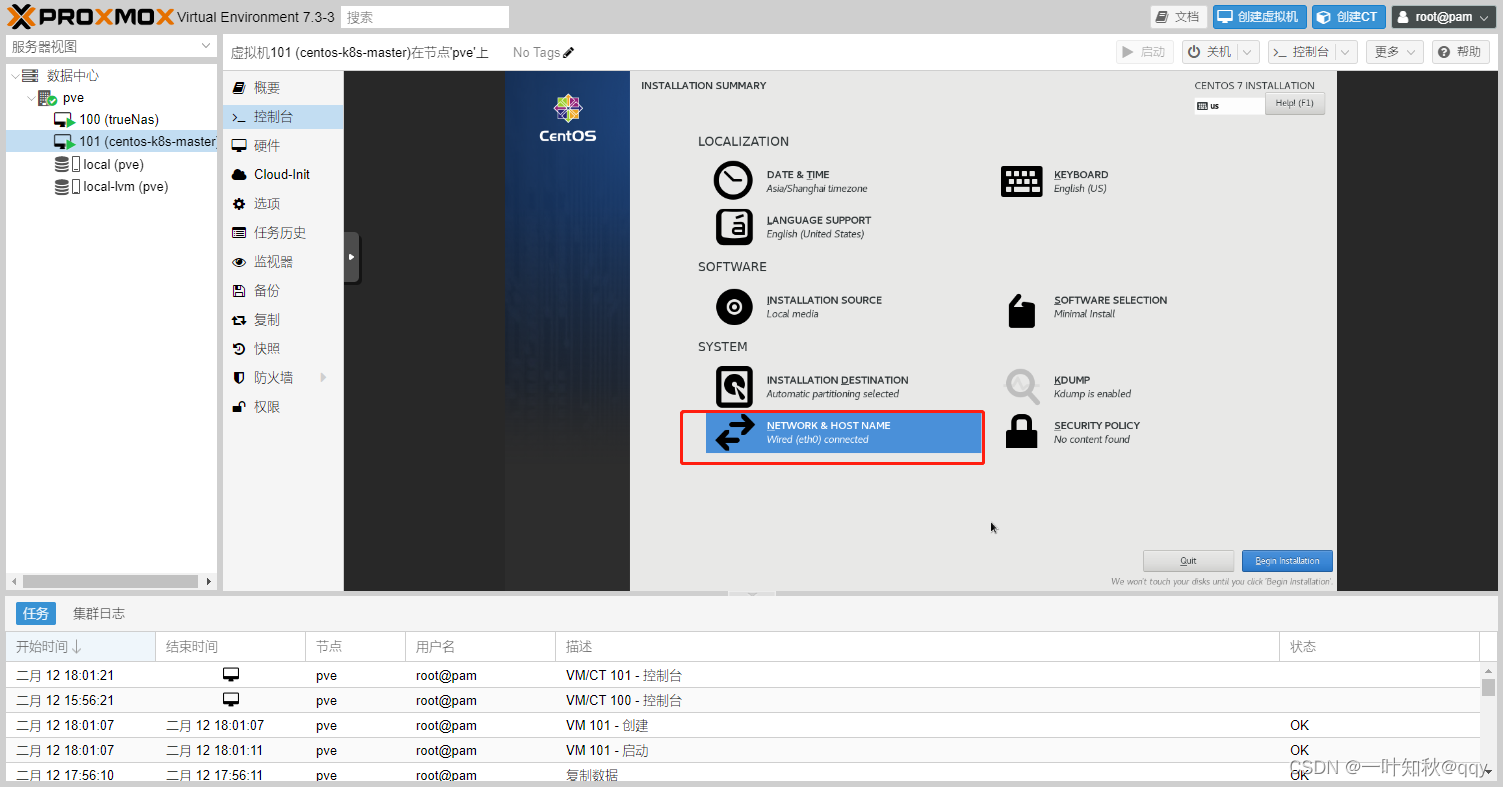Open Software Selection package icon
Image resolution: width=1503 pixels, height=787 pixels.
tap(1021, 311)
